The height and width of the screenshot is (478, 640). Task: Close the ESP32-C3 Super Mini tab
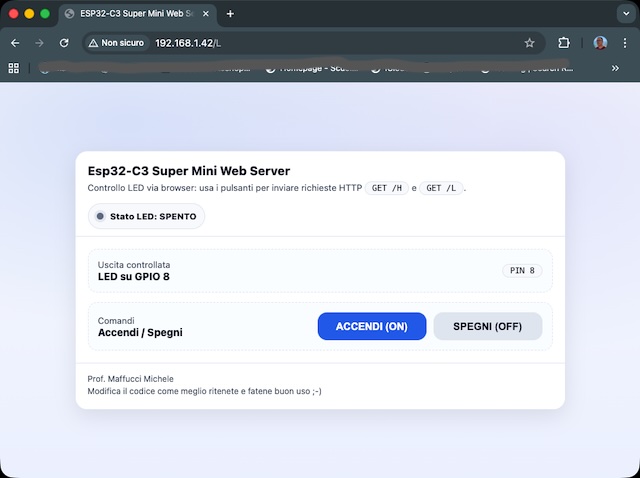pyautogui.click(x=208, y=14)
